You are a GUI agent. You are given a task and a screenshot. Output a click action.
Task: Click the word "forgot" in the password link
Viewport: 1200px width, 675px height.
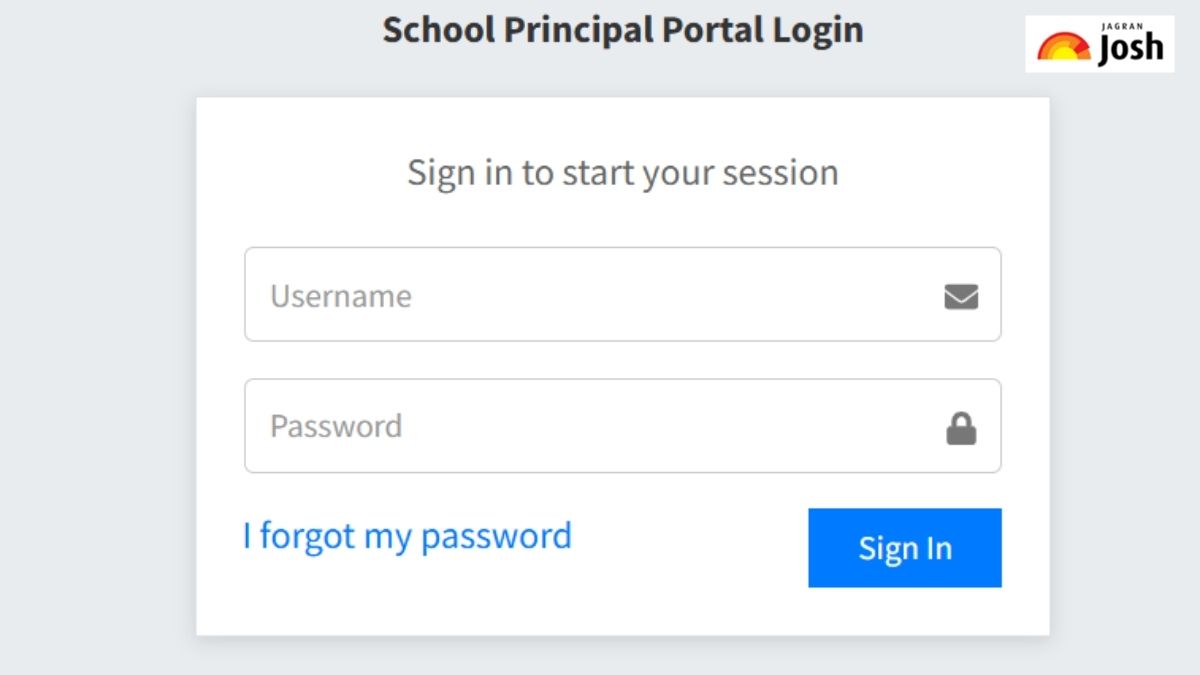tap(307, 536)
